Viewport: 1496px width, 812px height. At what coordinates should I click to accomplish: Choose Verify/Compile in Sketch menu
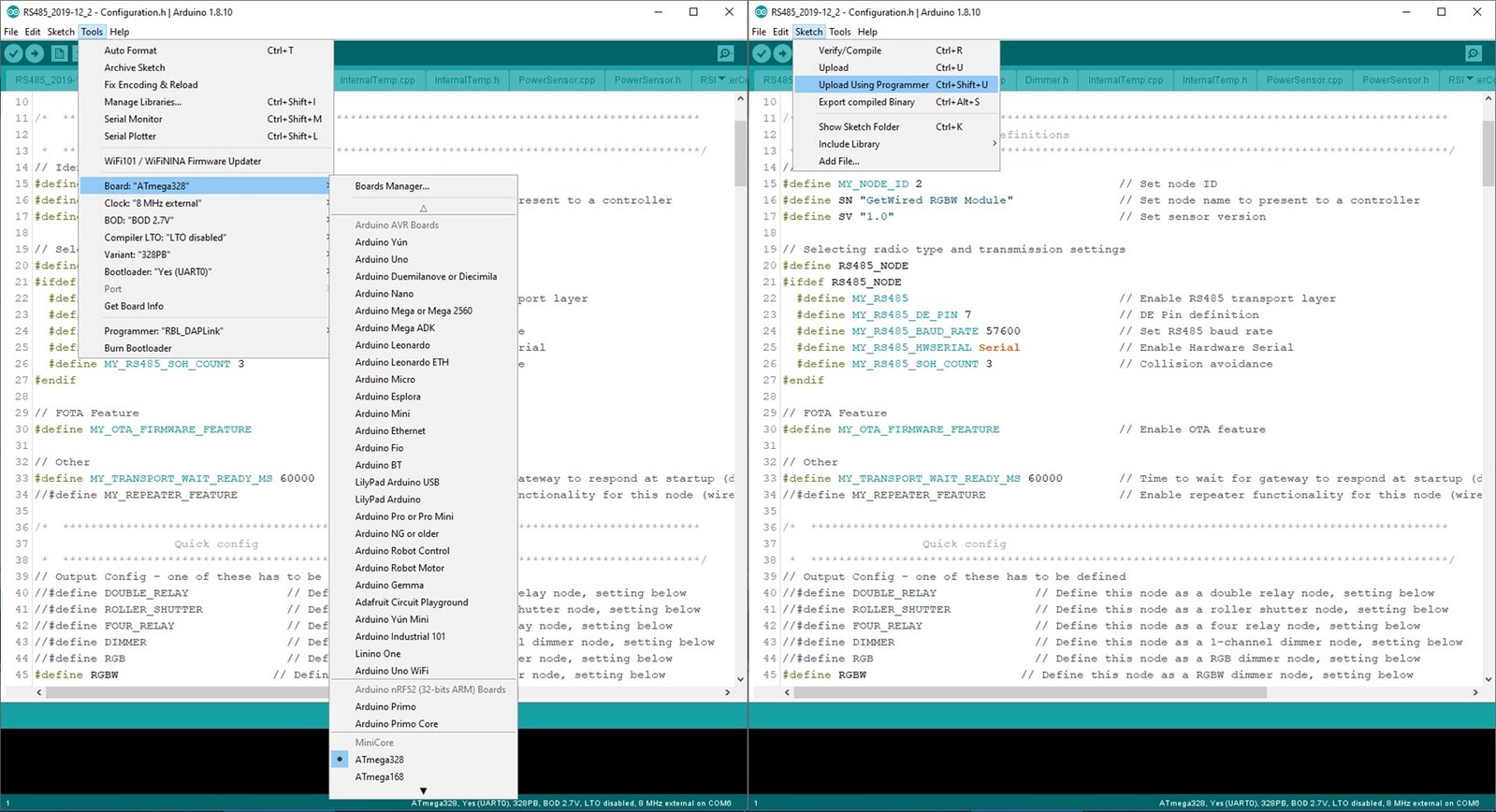point(896,51)
